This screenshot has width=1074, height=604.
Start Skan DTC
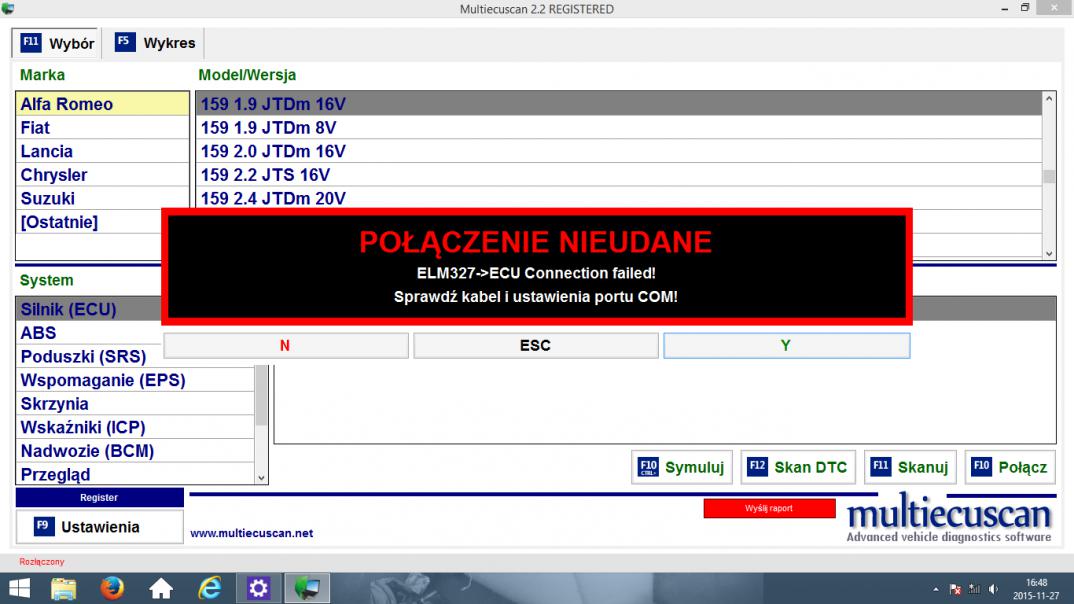(x=798, y=468)
